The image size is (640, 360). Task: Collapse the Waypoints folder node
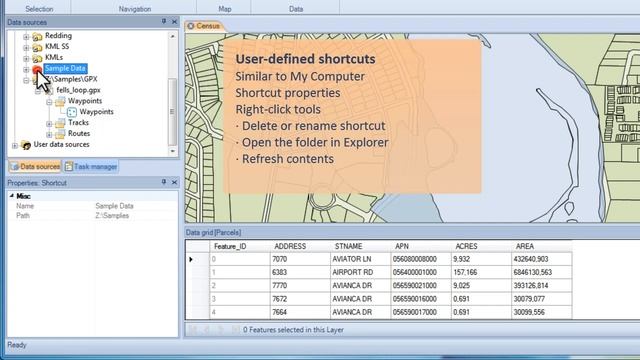(49, 102)
